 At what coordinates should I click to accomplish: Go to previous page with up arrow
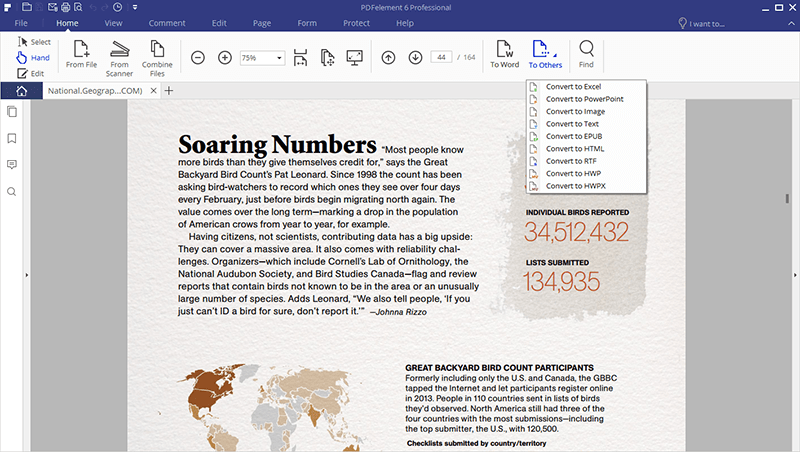coord(388,58)
